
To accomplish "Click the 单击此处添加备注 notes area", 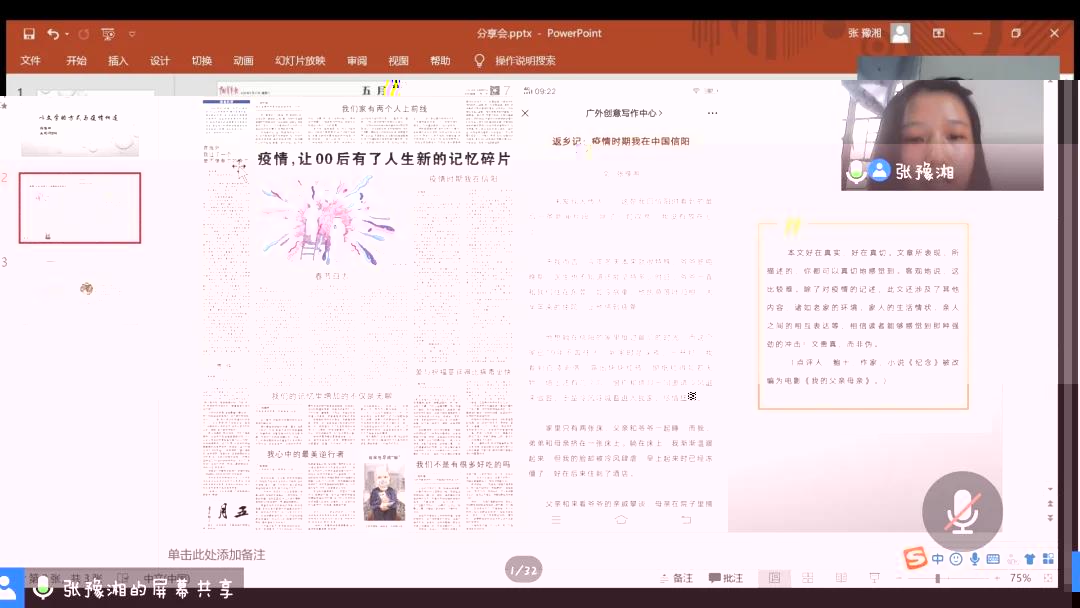I will click(x=216, y=554).
